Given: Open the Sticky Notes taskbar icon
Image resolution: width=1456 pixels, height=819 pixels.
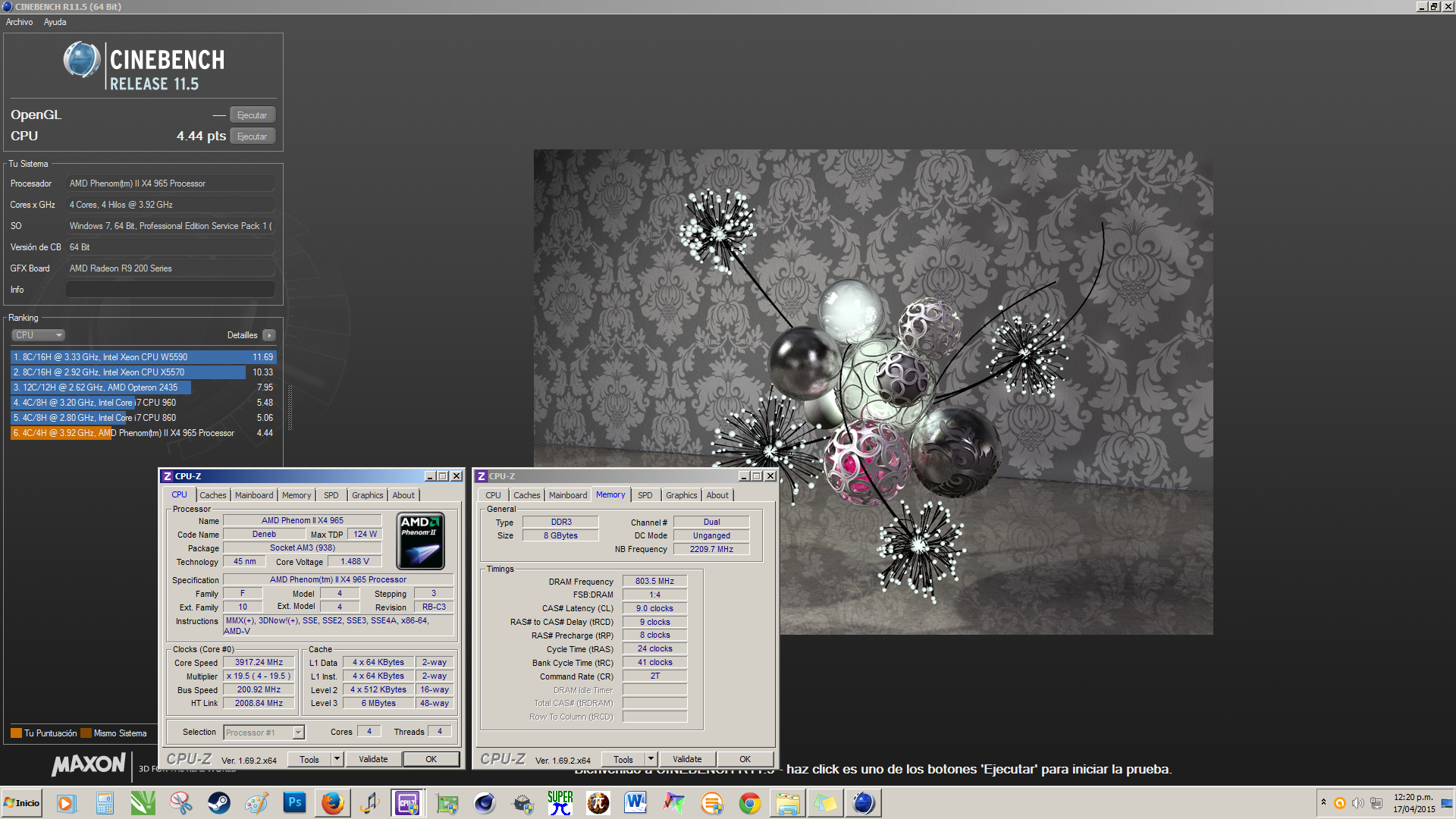Looking at the screenshot, I should [826, 803].
